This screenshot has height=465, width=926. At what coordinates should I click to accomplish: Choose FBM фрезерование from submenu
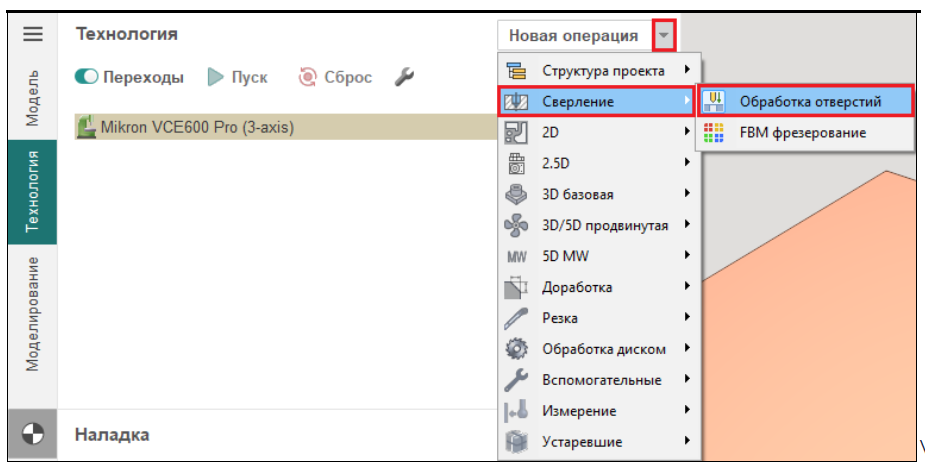(802, 132)
